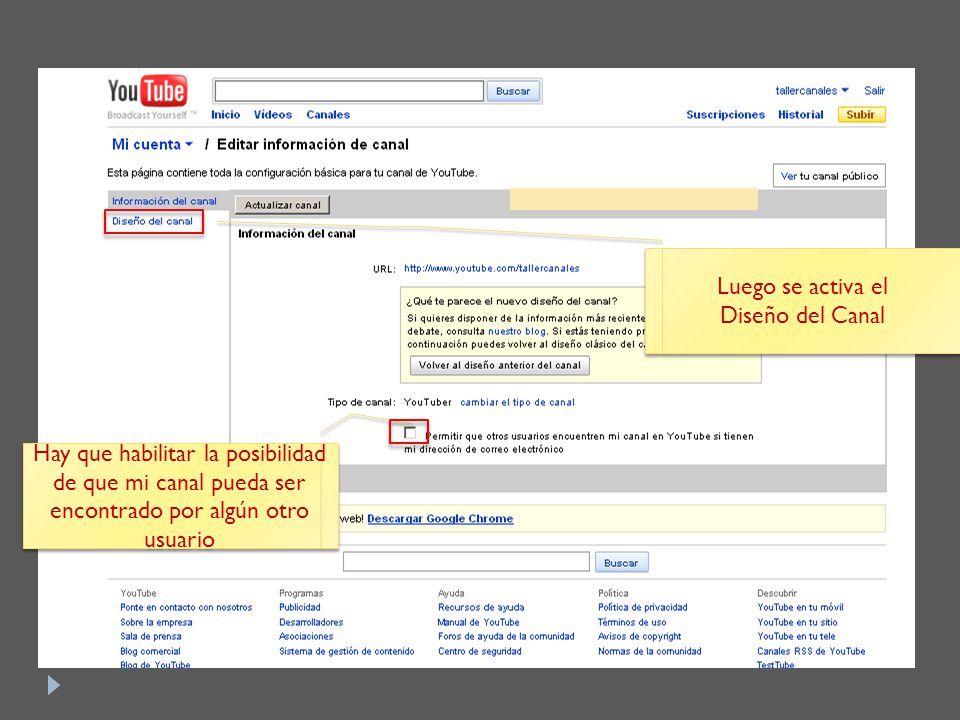Screen dimensions: 960x720
Task: Open Canales RSS de YouTube link
Action: pyautogui.click(x=811, y=651)
